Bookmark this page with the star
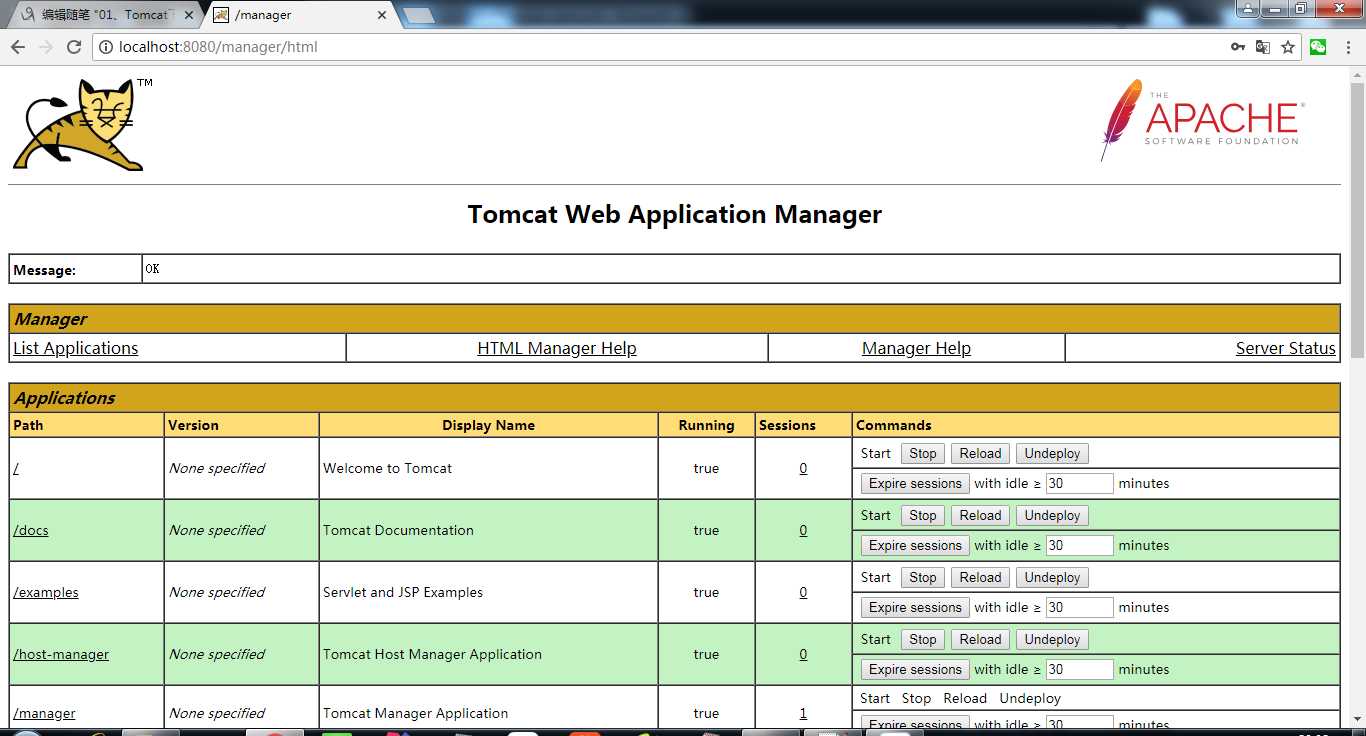 click(1288, 47)
